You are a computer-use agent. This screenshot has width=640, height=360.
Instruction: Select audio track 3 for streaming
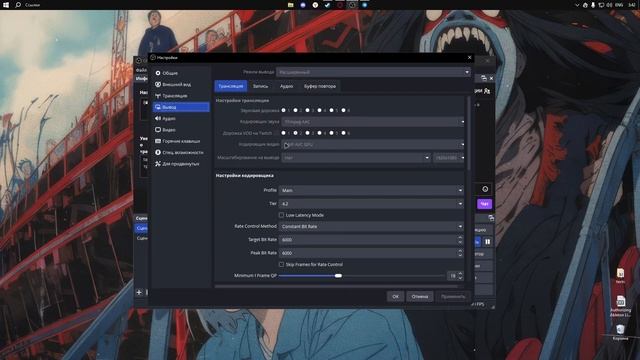point(307,110)
